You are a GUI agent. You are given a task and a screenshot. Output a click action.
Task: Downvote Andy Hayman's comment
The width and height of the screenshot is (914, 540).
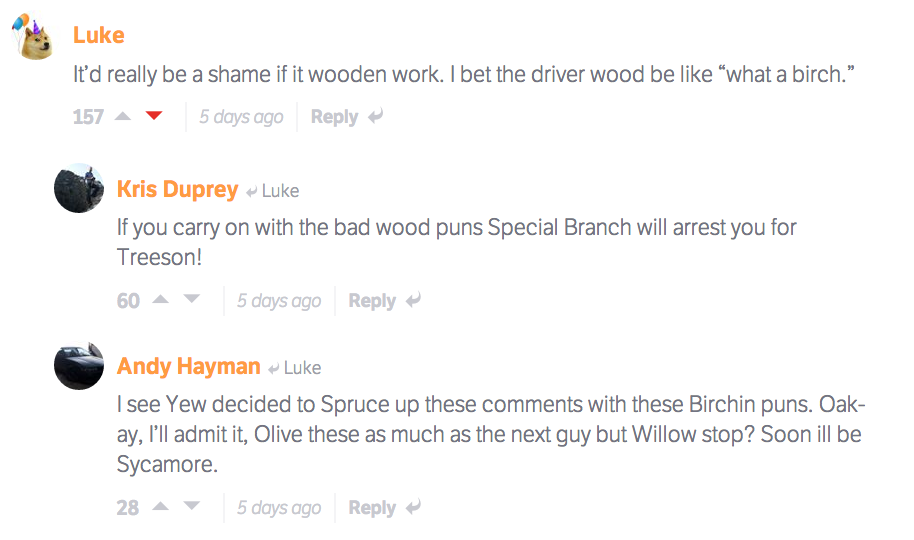point(192,507)
